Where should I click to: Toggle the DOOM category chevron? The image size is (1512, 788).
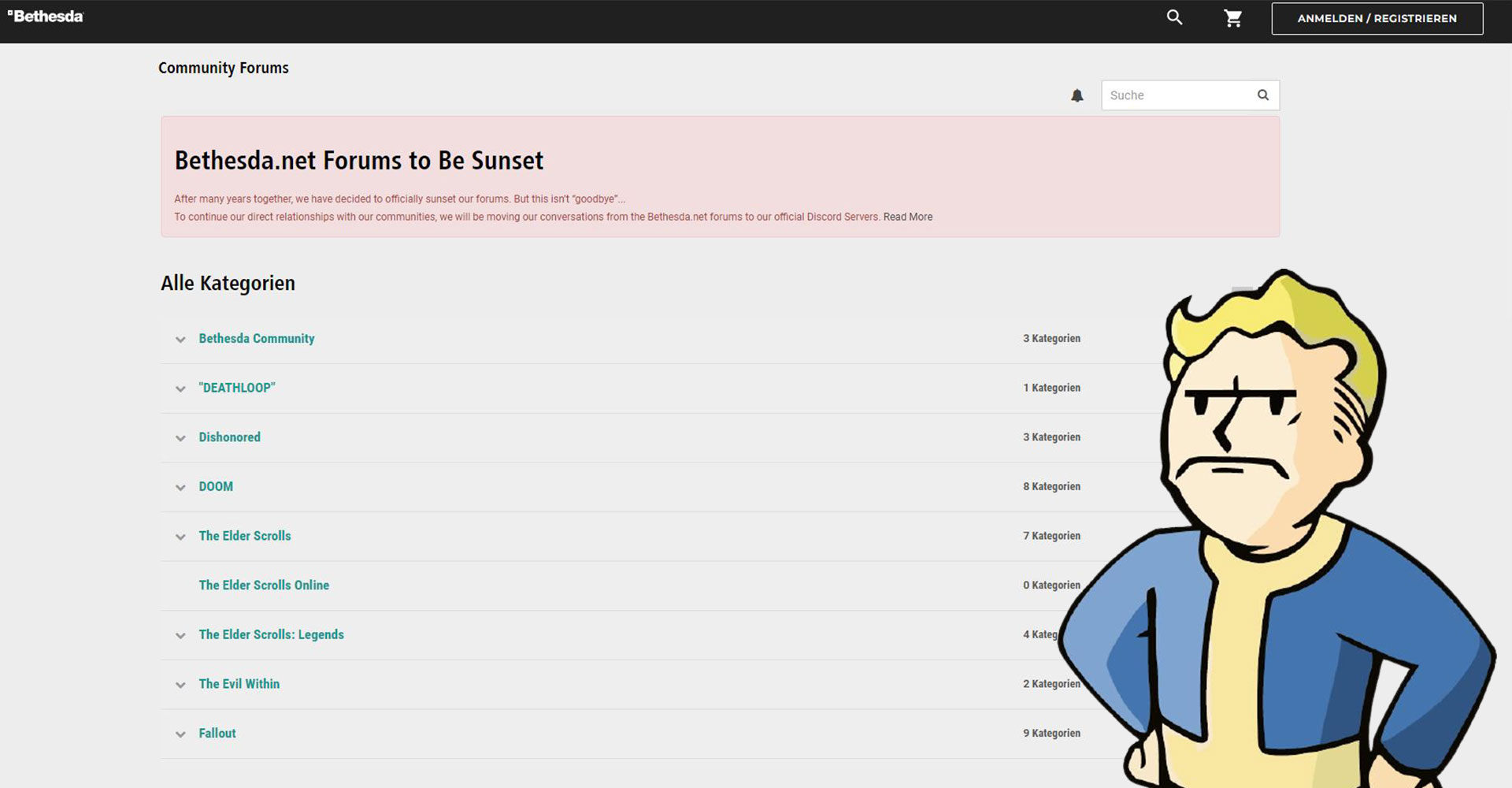[x=180, y=488]
